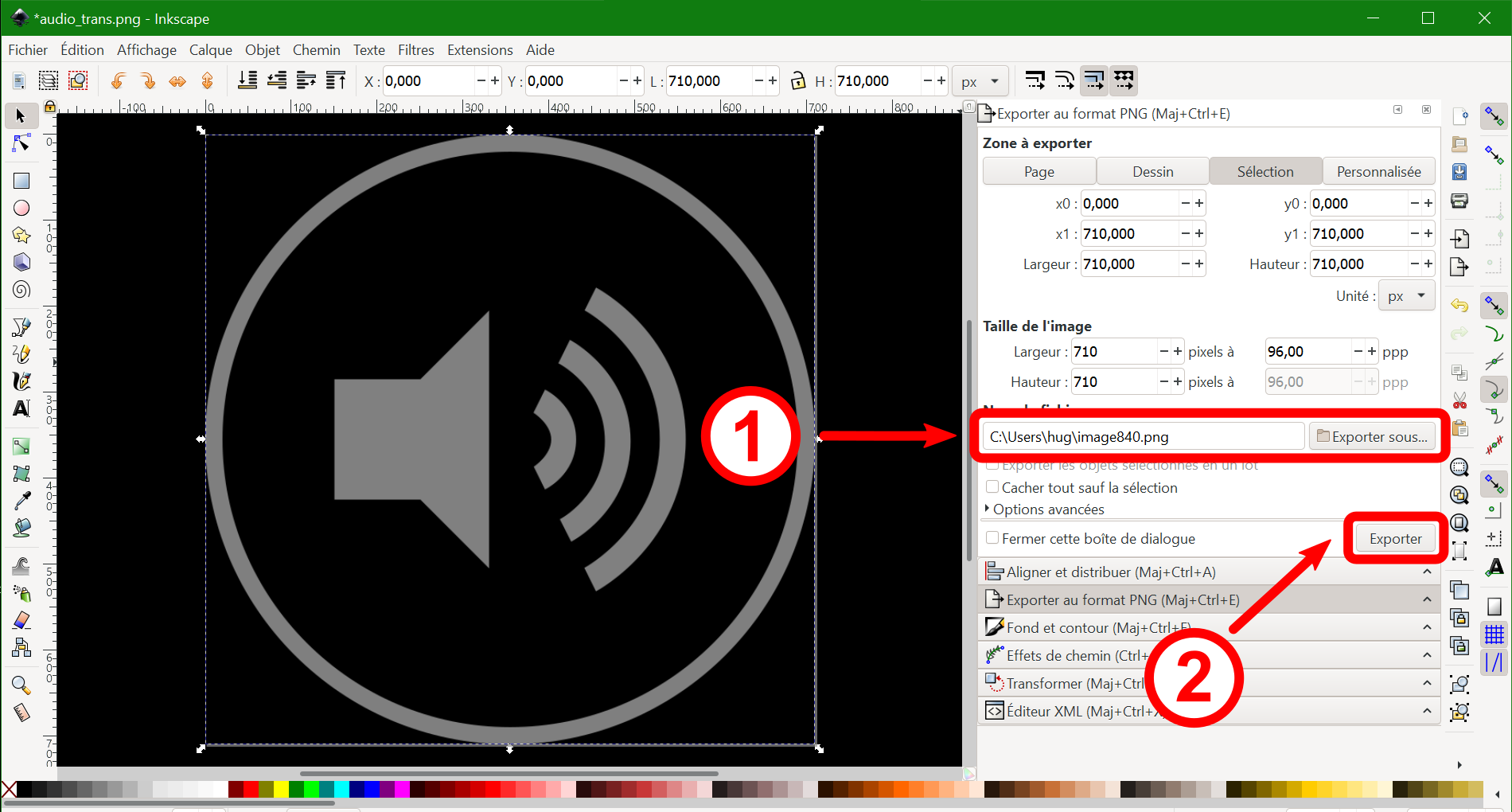The image size is (1512, 812).
Task: Open the Unité px dropdown
Action: tap(1406, 296)
